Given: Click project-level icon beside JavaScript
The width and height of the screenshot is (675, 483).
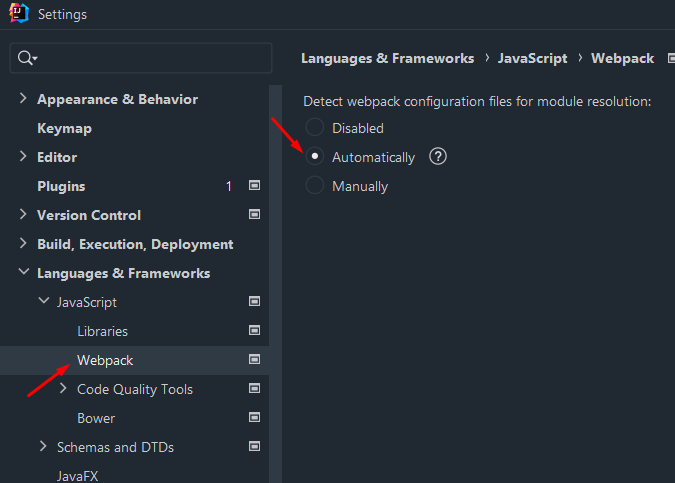Looking at the screenshot, I should tap(254, 301).
